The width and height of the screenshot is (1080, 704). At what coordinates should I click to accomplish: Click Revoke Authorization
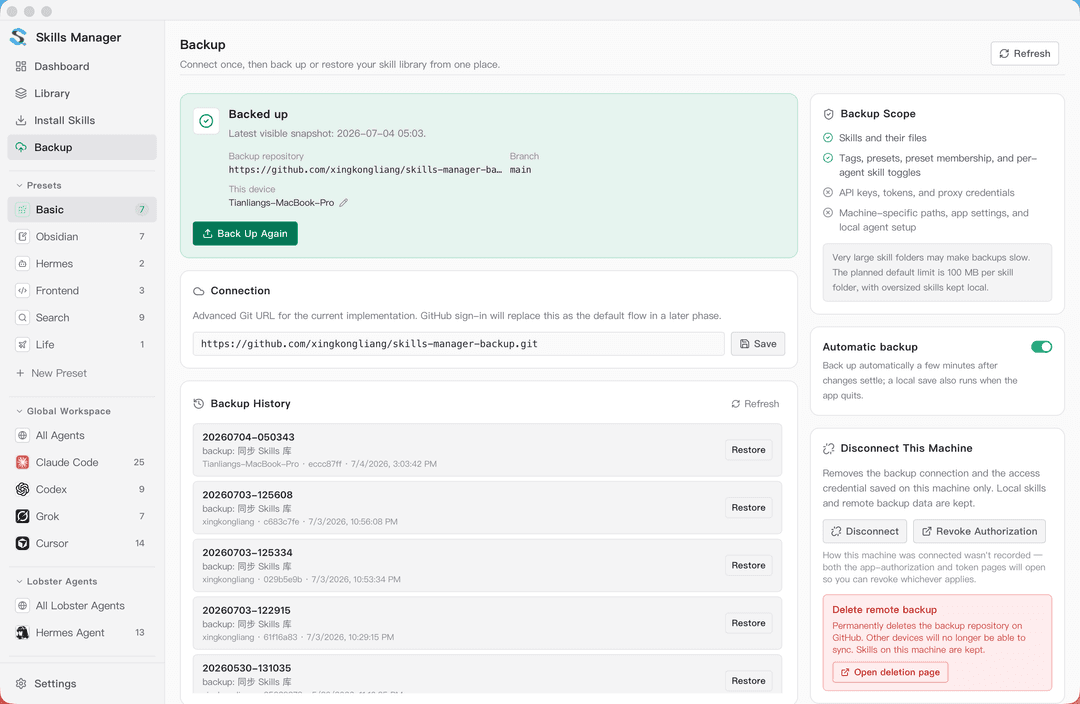point(979,531)
